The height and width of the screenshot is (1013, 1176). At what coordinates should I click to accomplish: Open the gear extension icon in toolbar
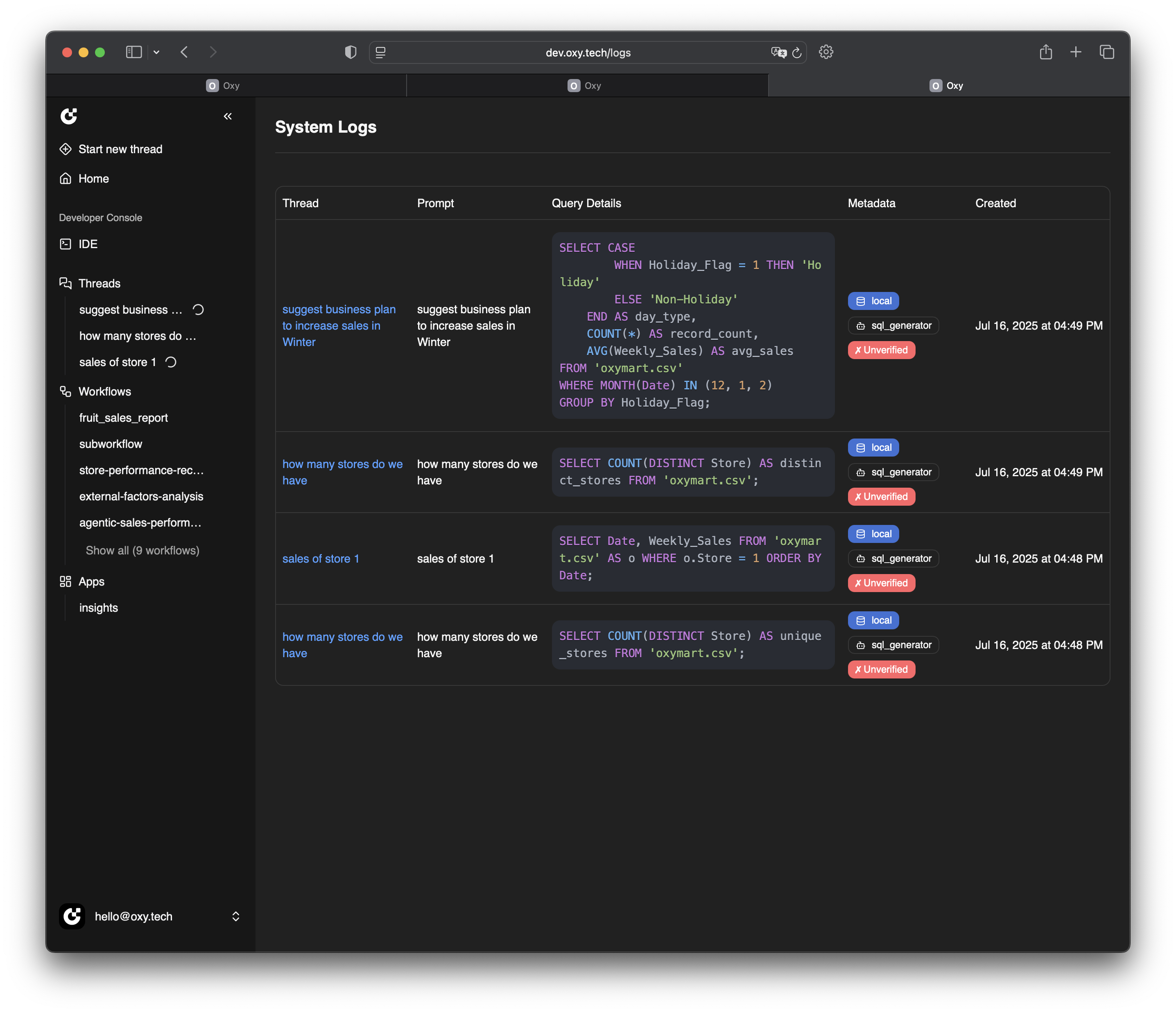[826, 52]
